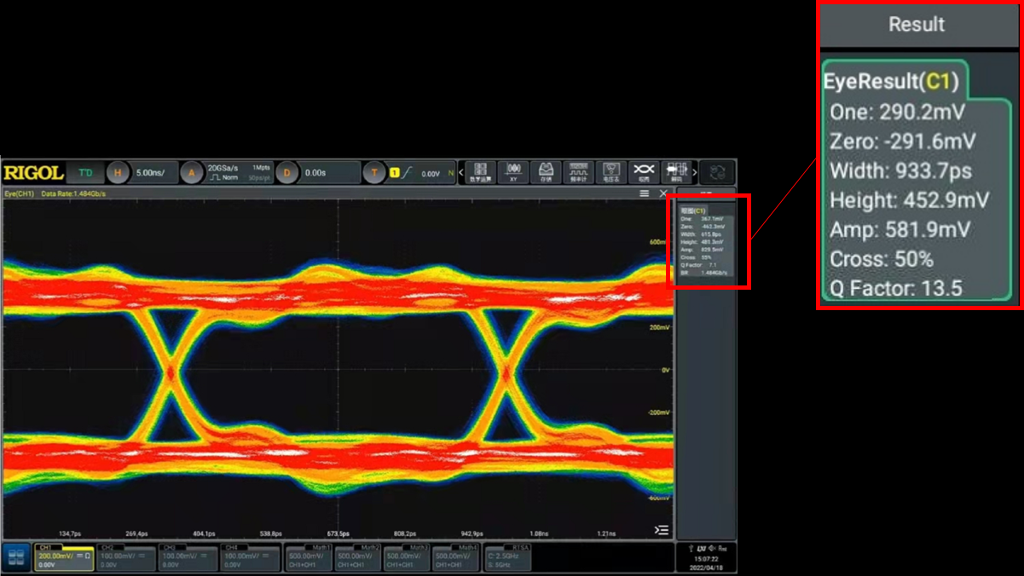Image resolution: width=1024 pixels, height=576 pixels.
Task: Click the system status icons above the clock
Action: pos(706,549)
